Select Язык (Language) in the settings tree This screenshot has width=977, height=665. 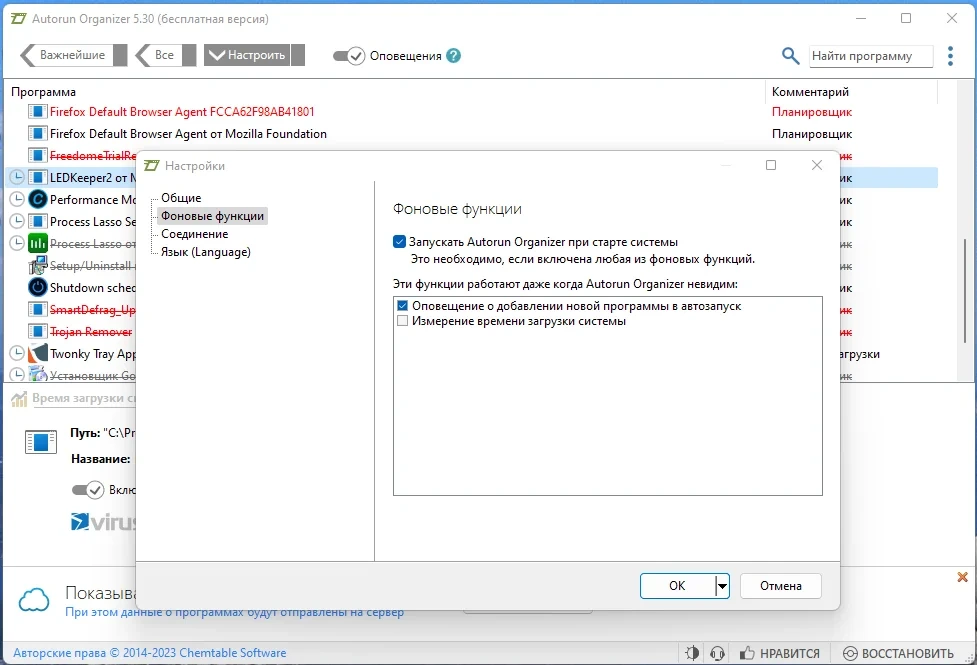(206, 252)
